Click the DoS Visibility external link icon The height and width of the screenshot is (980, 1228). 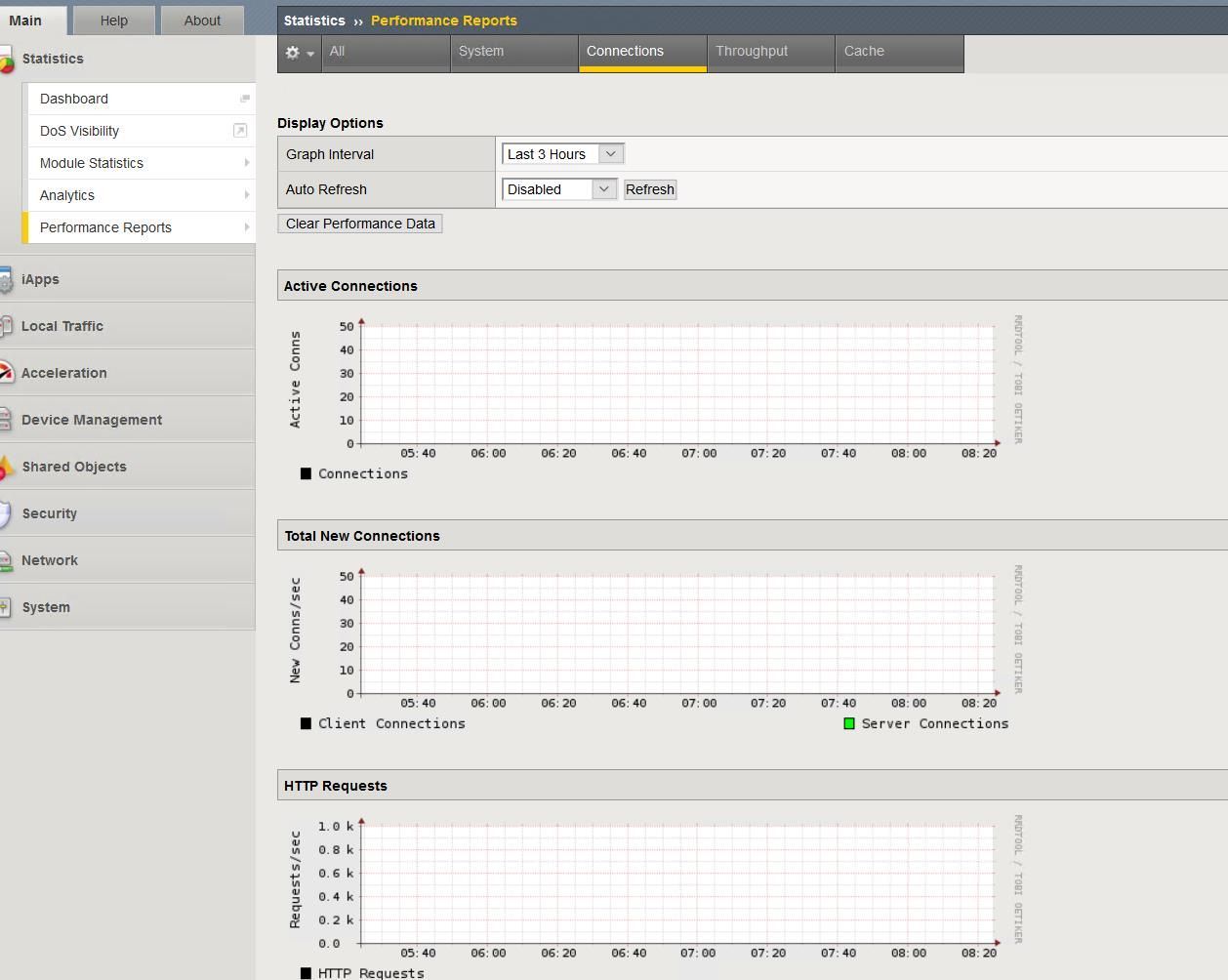click(x=240, y=131)
